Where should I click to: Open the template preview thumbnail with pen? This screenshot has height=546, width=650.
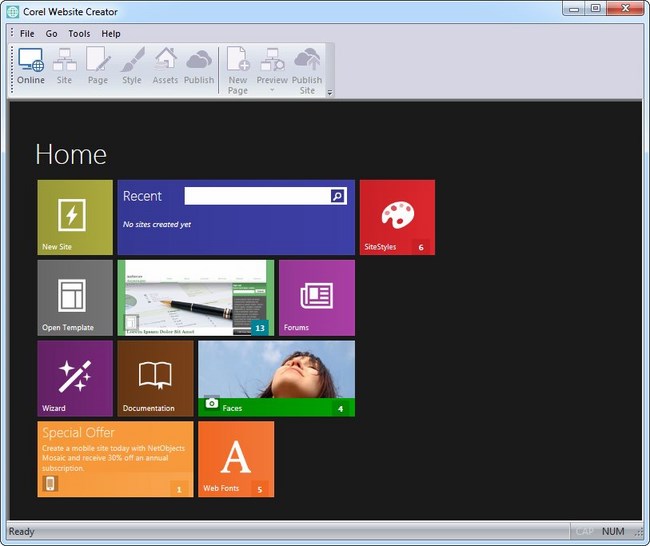[x=196, y=298]
